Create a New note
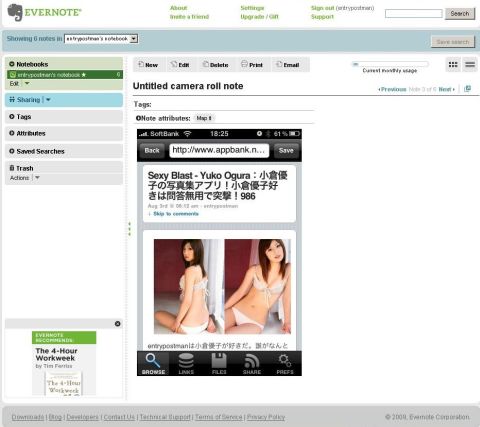The width and height of the screenshot is (480, 427). 148,65
